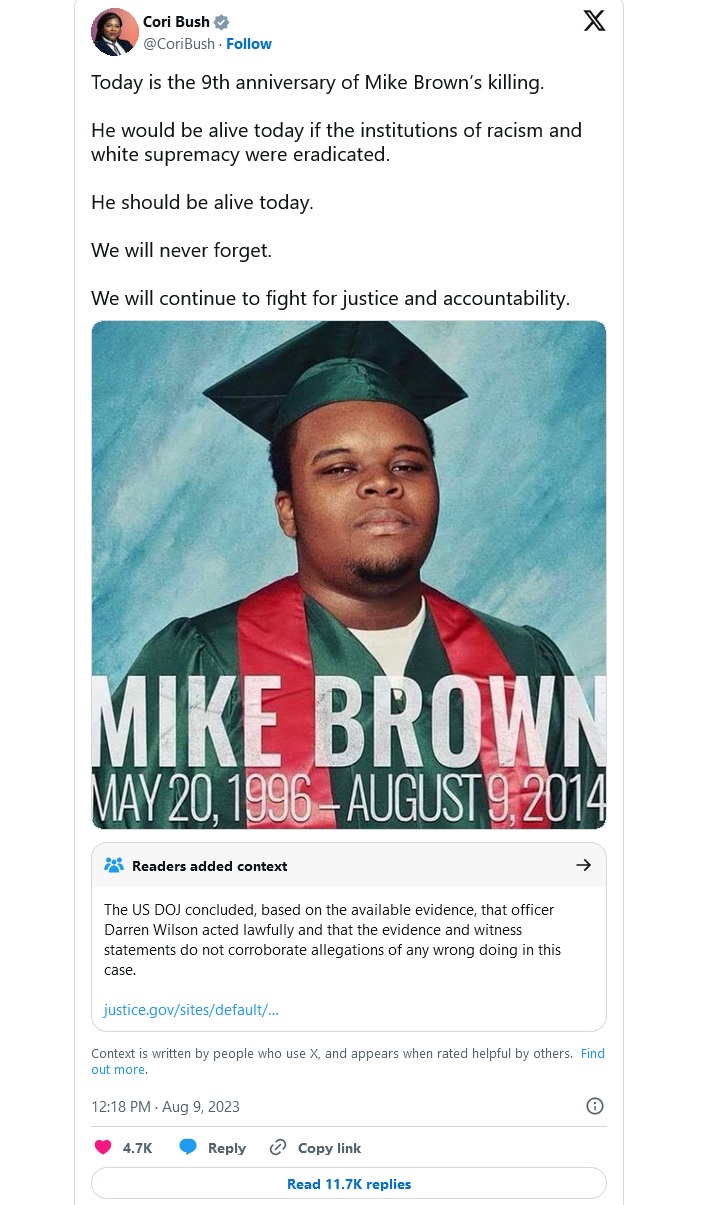Image resolution: width=717 pixels, height=1205 pixels.
Task: Click the Cori Bush display name
Action: 176,22
